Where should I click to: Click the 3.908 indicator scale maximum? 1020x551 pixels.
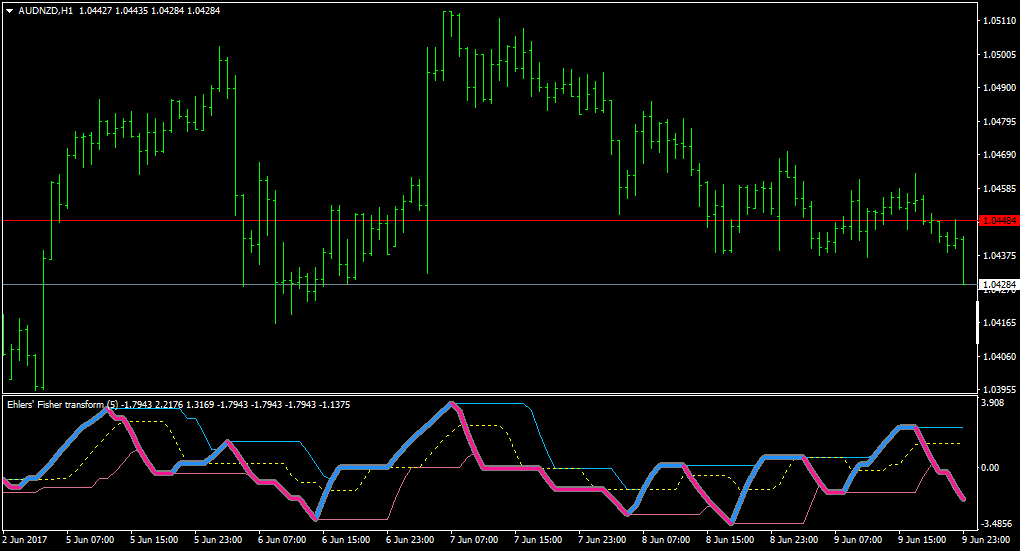point(992,403)
